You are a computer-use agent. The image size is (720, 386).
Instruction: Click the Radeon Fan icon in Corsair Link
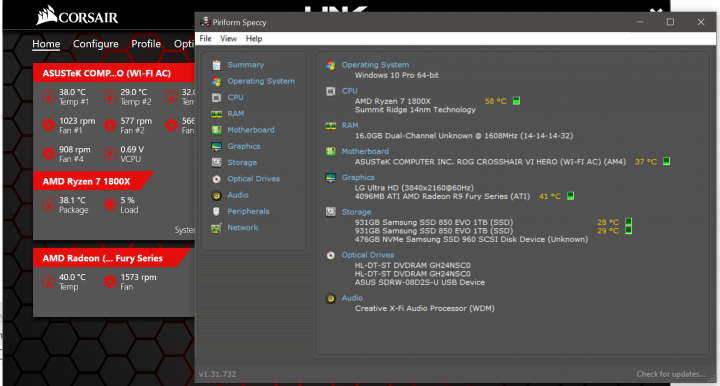110,281
